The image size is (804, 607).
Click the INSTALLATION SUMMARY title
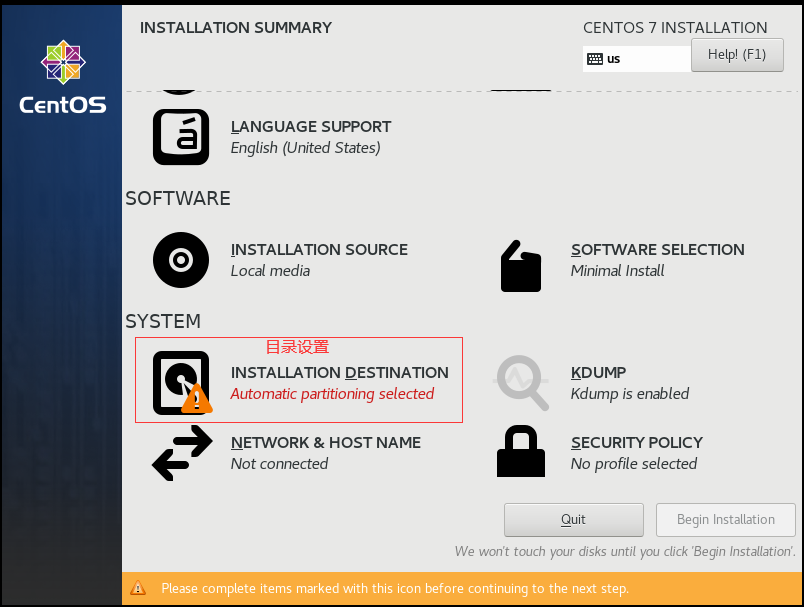point(236,28)
